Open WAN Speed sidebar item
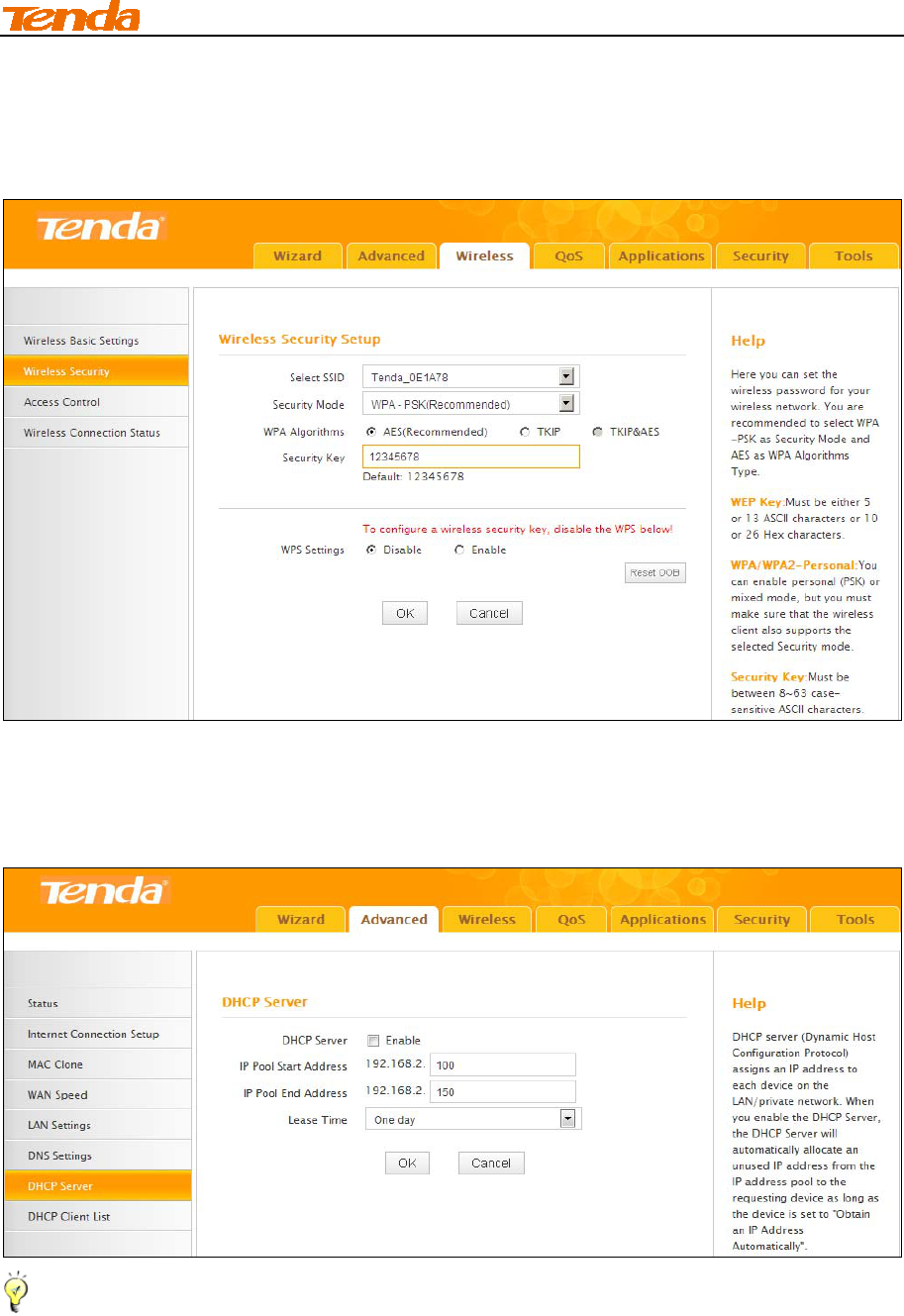 (97, 1095)
